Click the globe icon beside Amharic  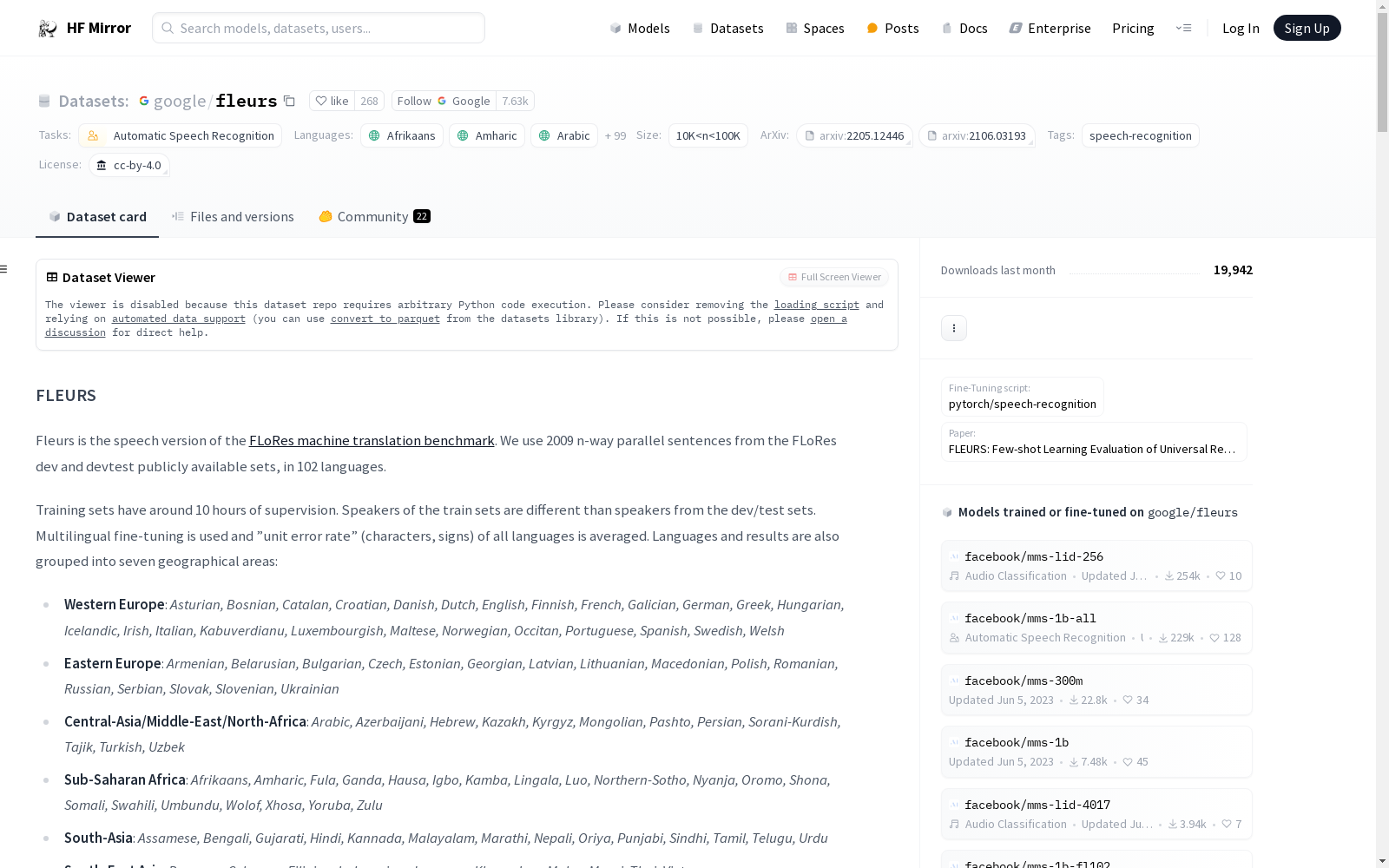pyautogui.click(x=463, y=135)
